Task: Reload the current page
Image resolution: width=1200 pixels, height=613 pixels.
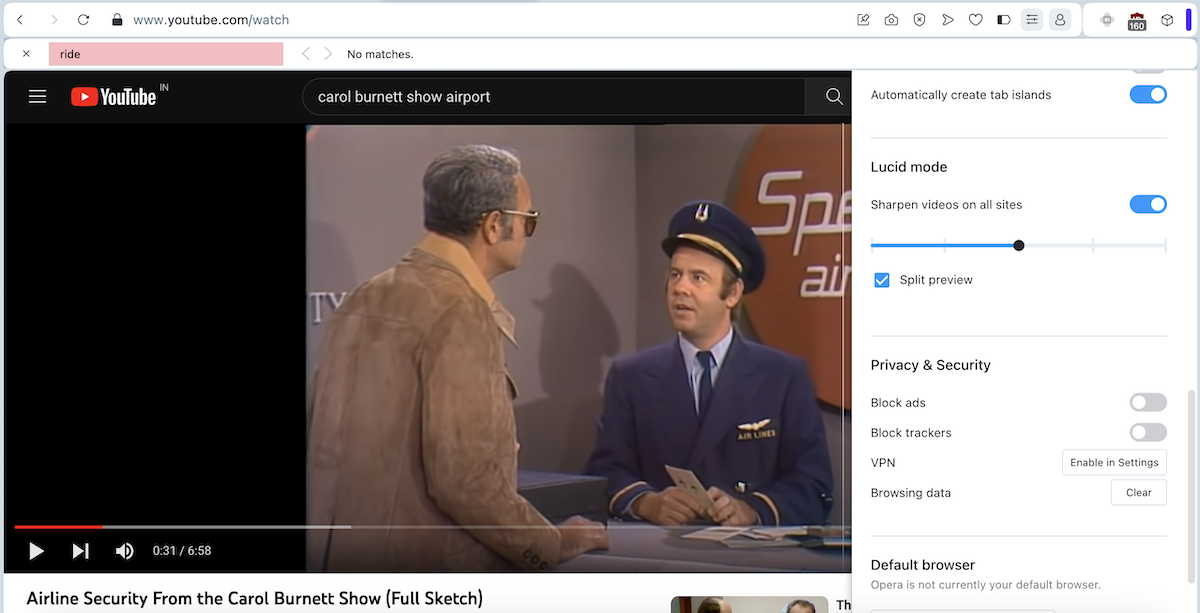Action: tap(84, 20)
